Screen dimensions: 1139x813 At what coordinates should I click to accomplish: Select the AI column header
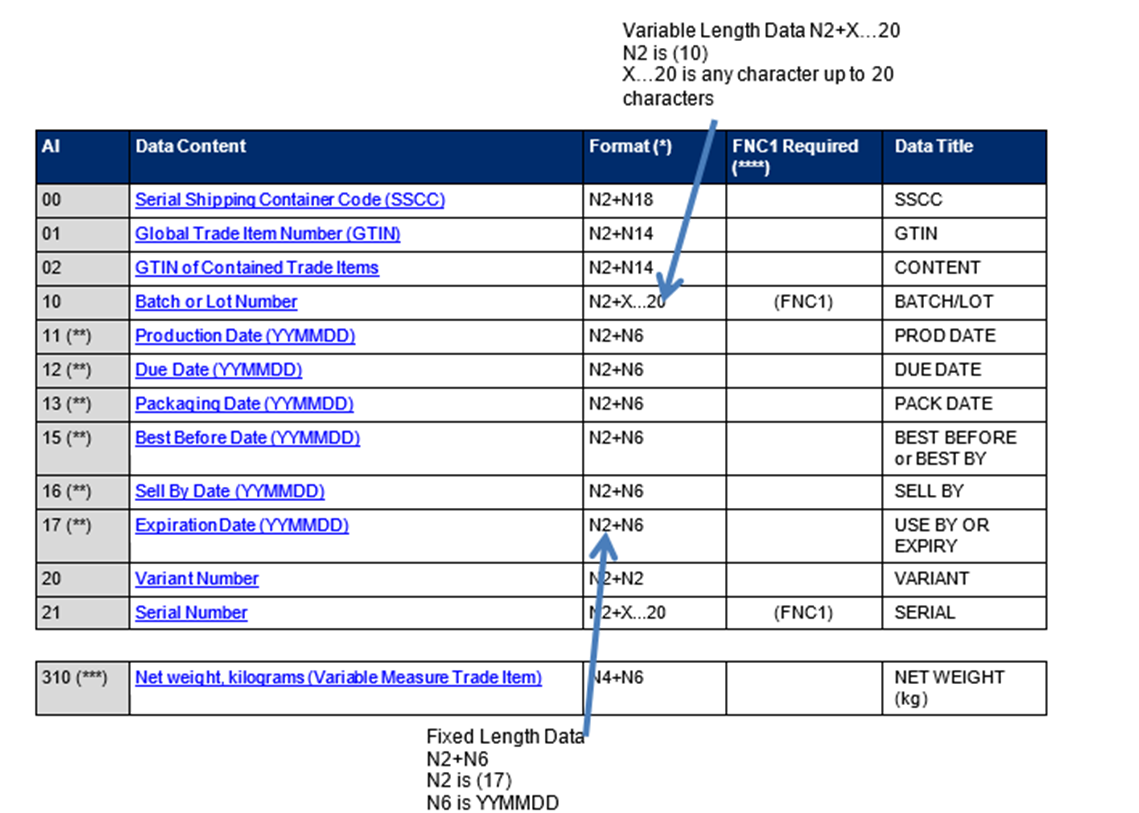pos(83,157)
